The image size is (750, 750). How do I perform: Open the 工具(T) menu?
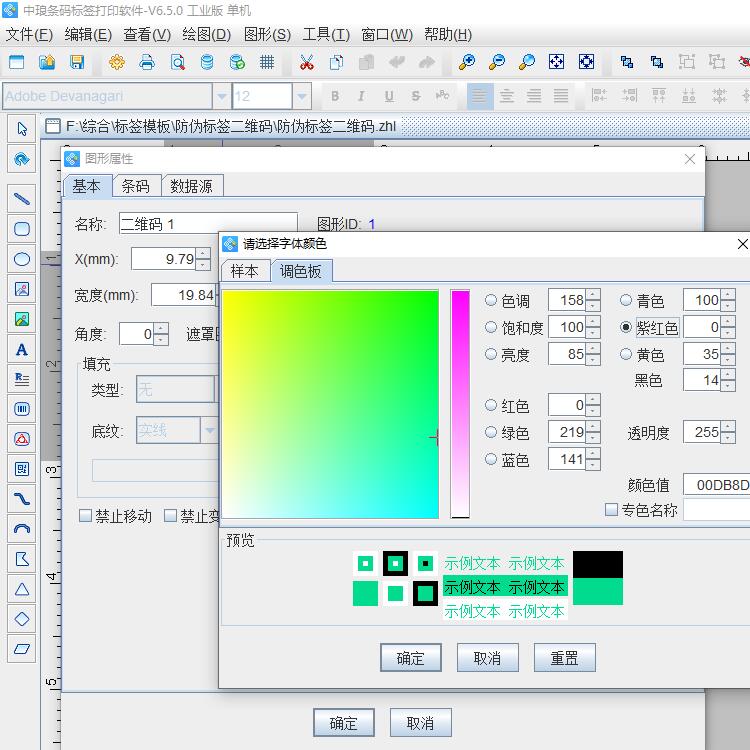(326, 34)
